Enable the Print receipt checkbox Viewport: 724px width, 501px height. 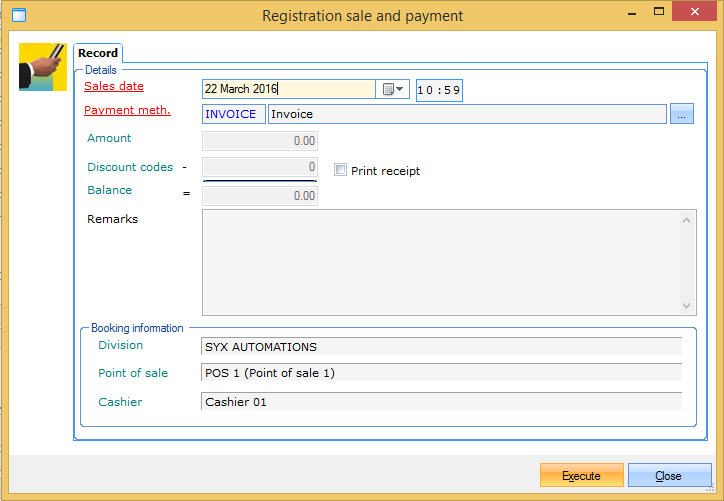(x=340, y=170)
